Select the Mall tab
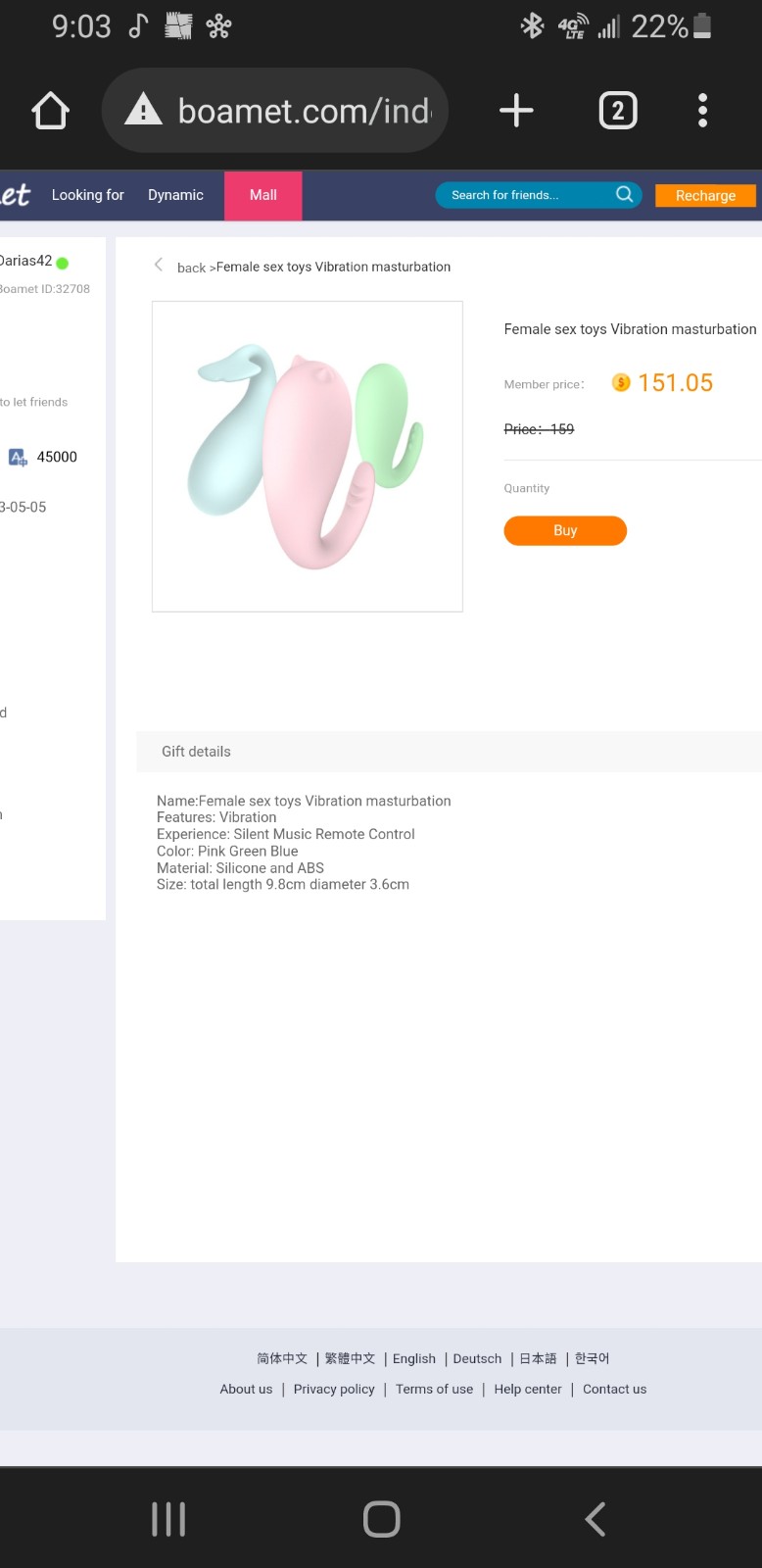The height and width of the screenshot is (1568, 762). pyautogui.click(x=262, y=195)
